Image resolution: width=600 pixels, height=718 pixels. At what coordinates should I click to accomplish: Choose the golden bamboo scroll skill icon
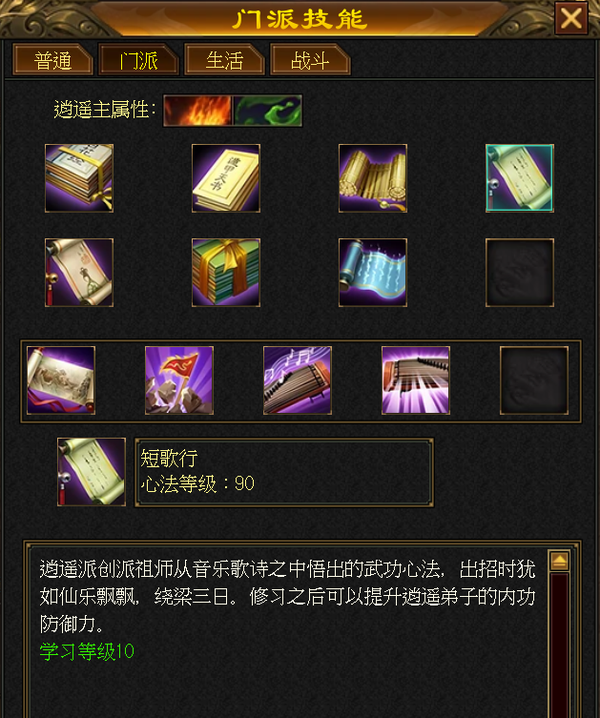pyautogui.click(x=373, y=178)
